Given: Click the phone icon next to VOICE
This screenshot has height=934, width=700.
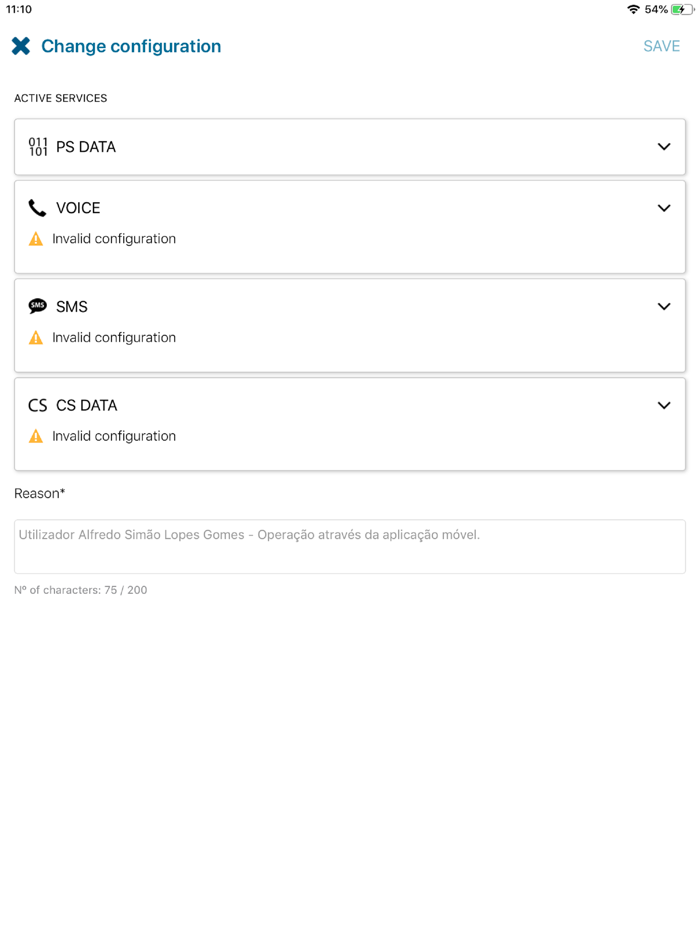Looking at the screenshot, I should [37, 208].
